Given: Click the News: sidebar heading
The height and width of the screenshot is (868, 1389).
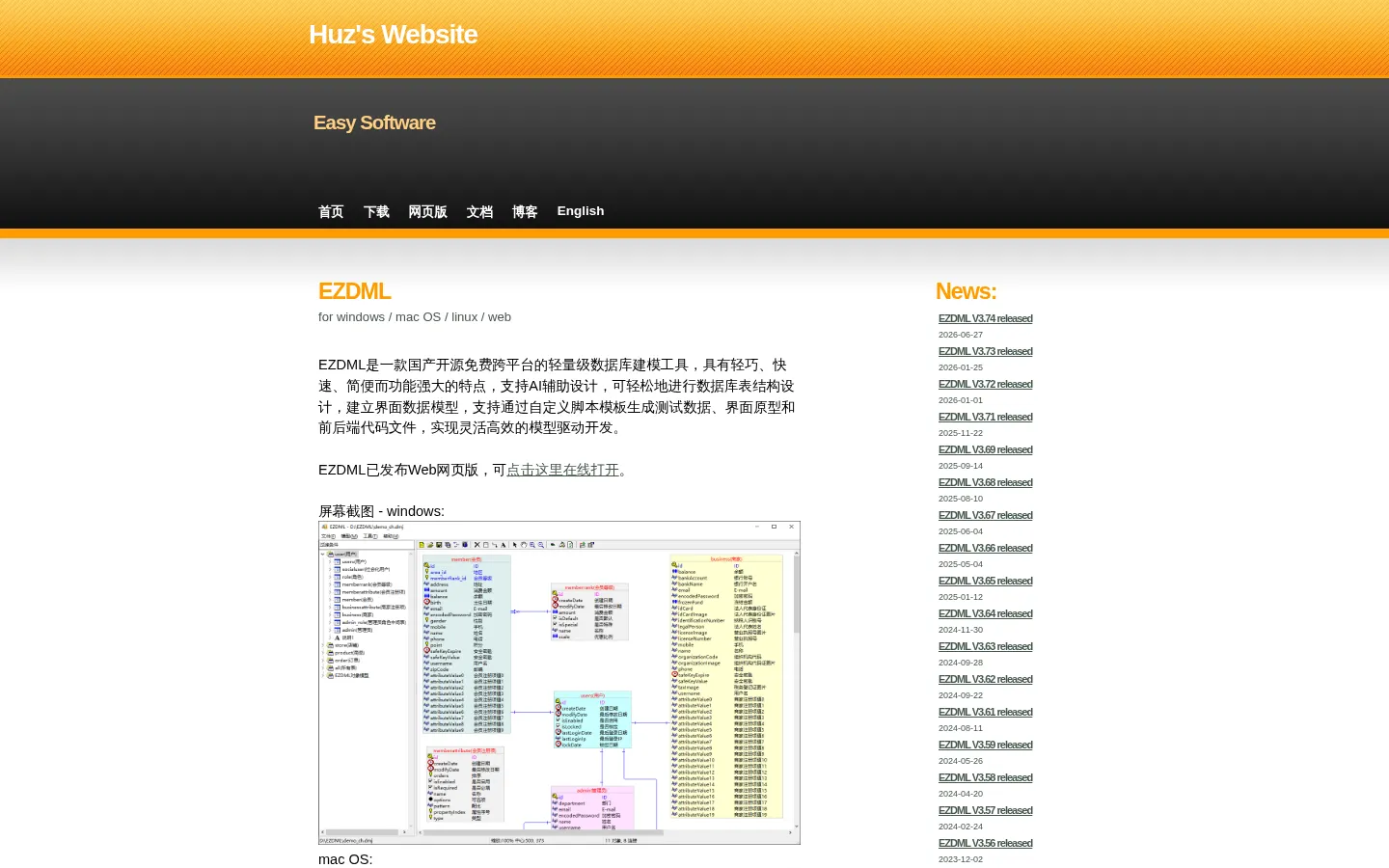Looking at the screenshot, I should tap(966, 291).
